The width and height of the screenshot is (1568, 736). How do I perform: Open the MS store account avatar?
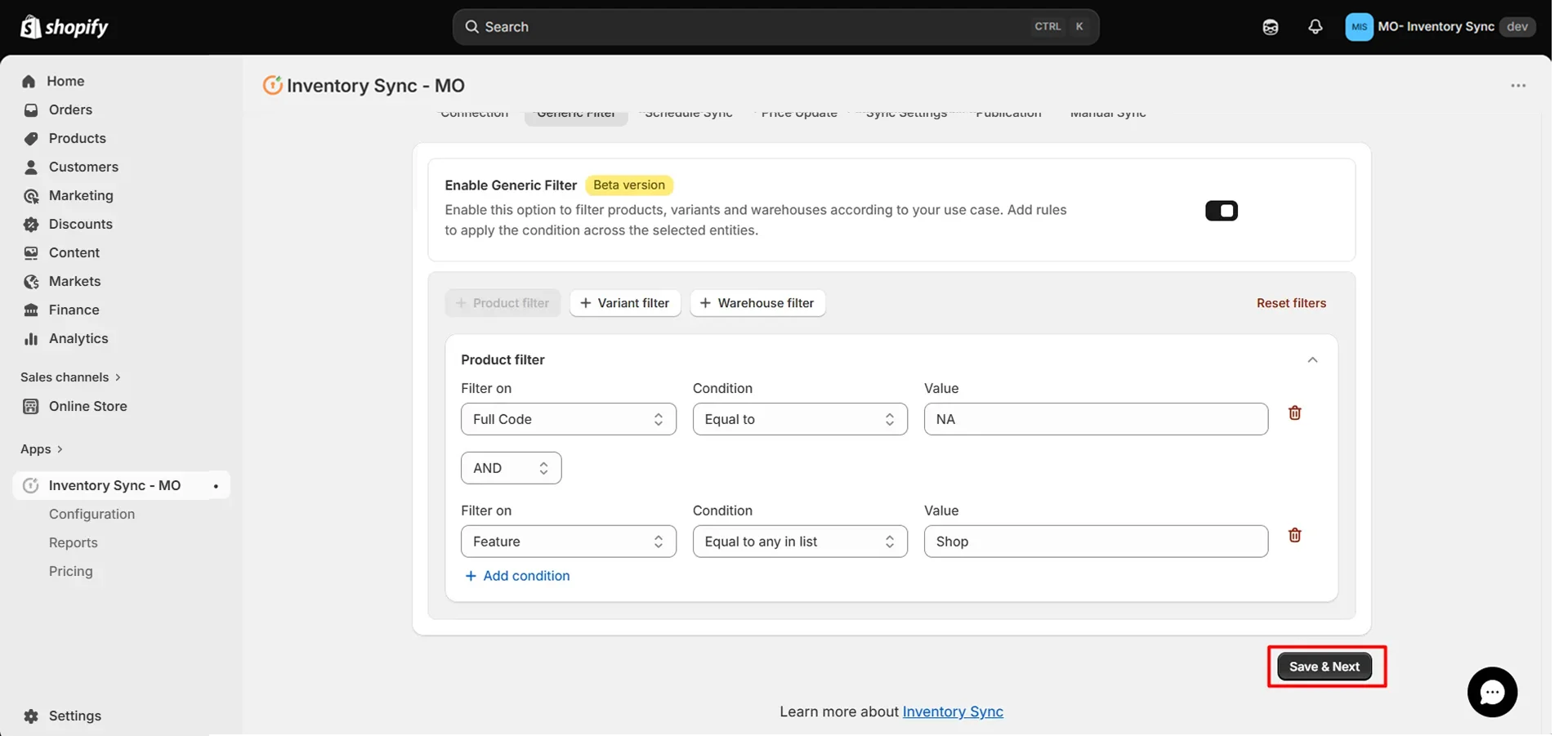tap(1359, 27)
